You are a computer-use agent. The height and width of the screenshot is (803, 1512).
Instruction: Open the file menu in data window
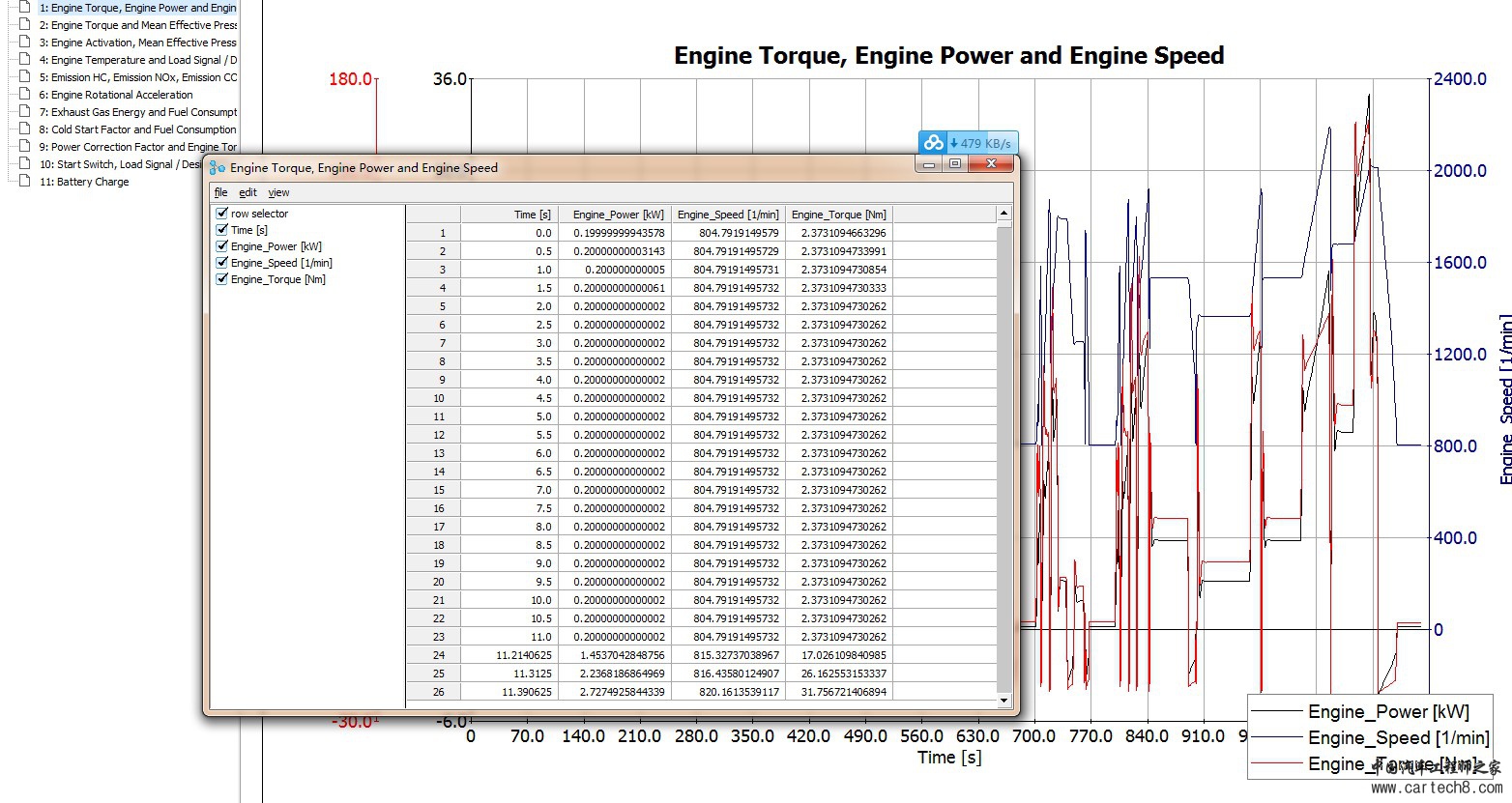[x=220, y=192]
